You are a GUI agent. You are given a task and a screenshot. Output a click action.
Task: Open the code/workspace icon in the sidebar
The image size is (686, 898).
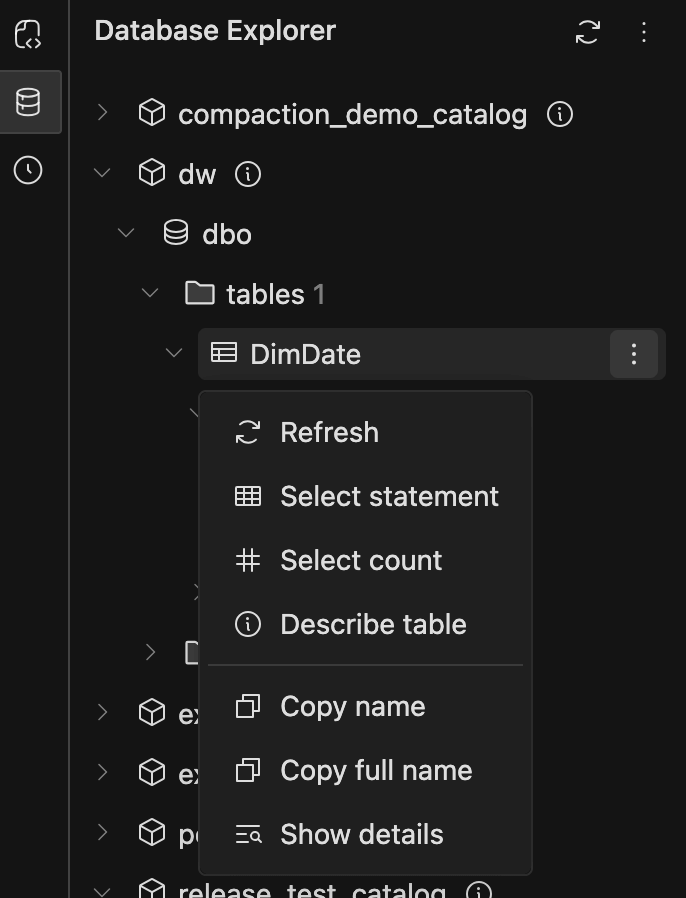pos(30,34)
